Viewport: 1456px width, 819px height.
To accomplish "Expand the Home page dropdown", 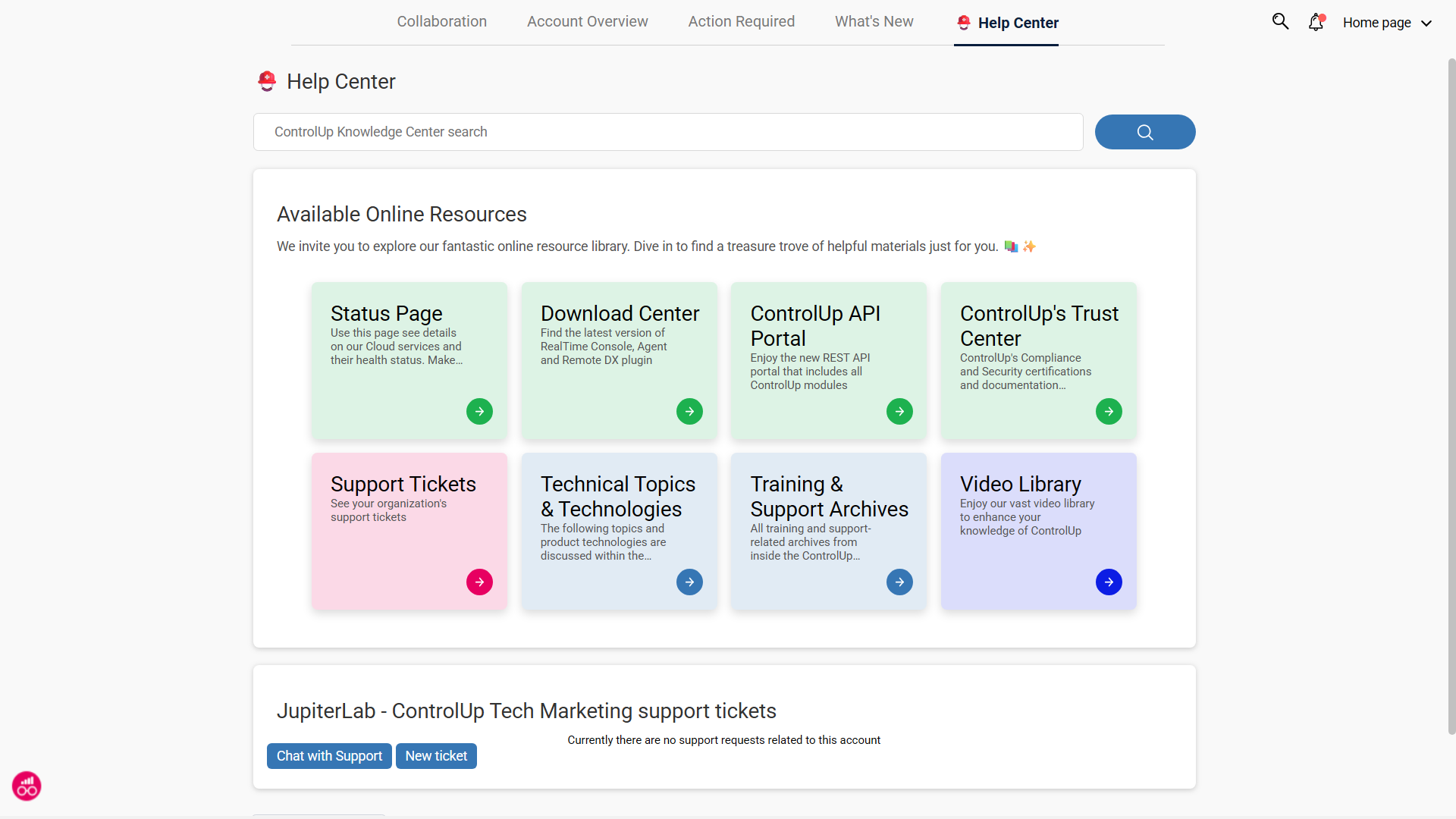I will pos(1387,23).
